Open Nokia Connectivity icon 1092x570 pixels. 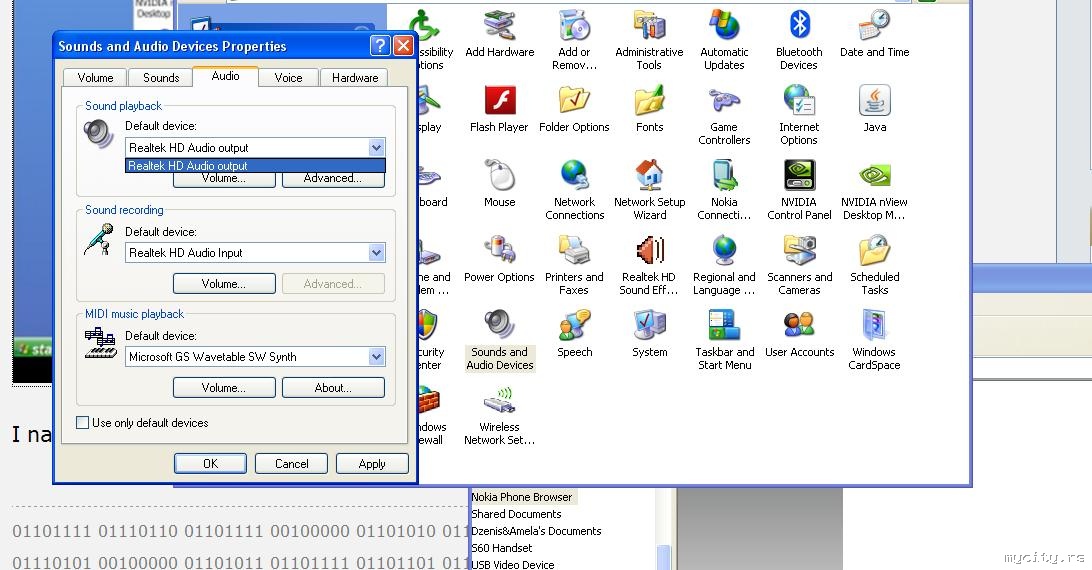coord(724,190)
